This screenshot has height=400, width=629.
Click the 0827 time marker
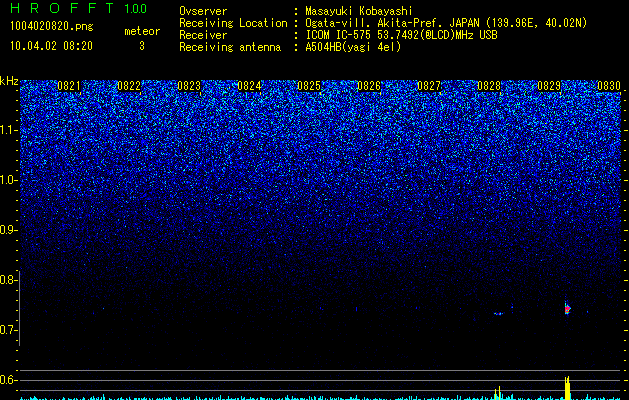pos(429,86)
